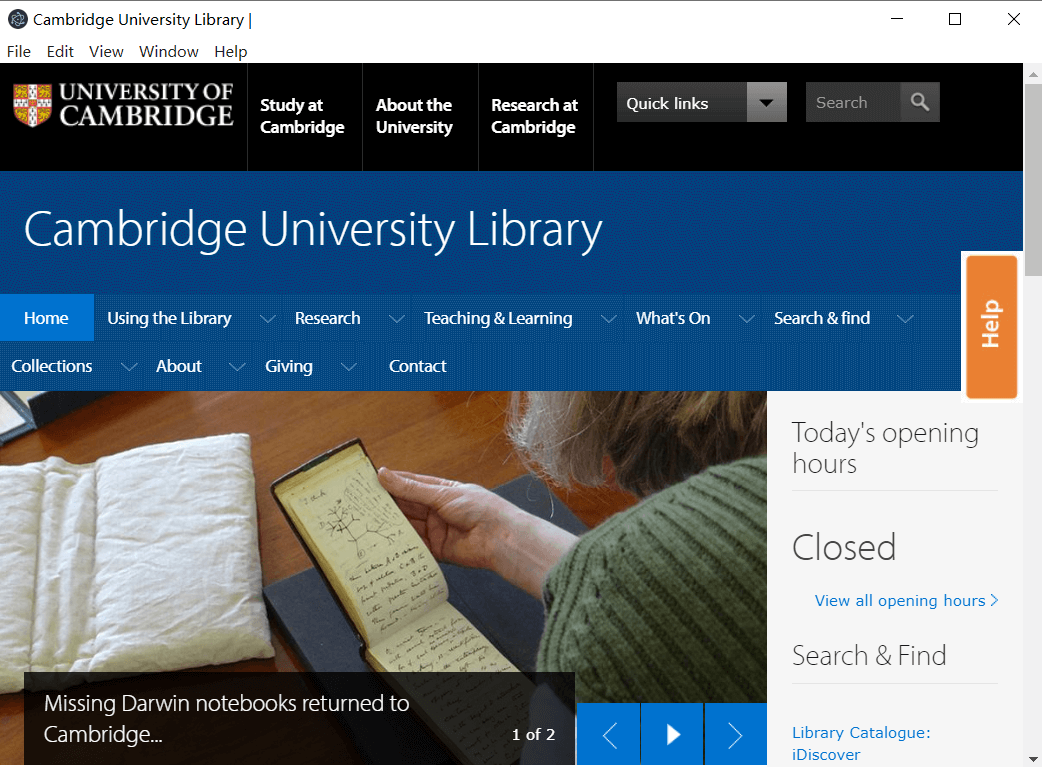Click the Cambridge University Library heading
This screenshot has width=1042, height=767.
(x=313, y=230)
